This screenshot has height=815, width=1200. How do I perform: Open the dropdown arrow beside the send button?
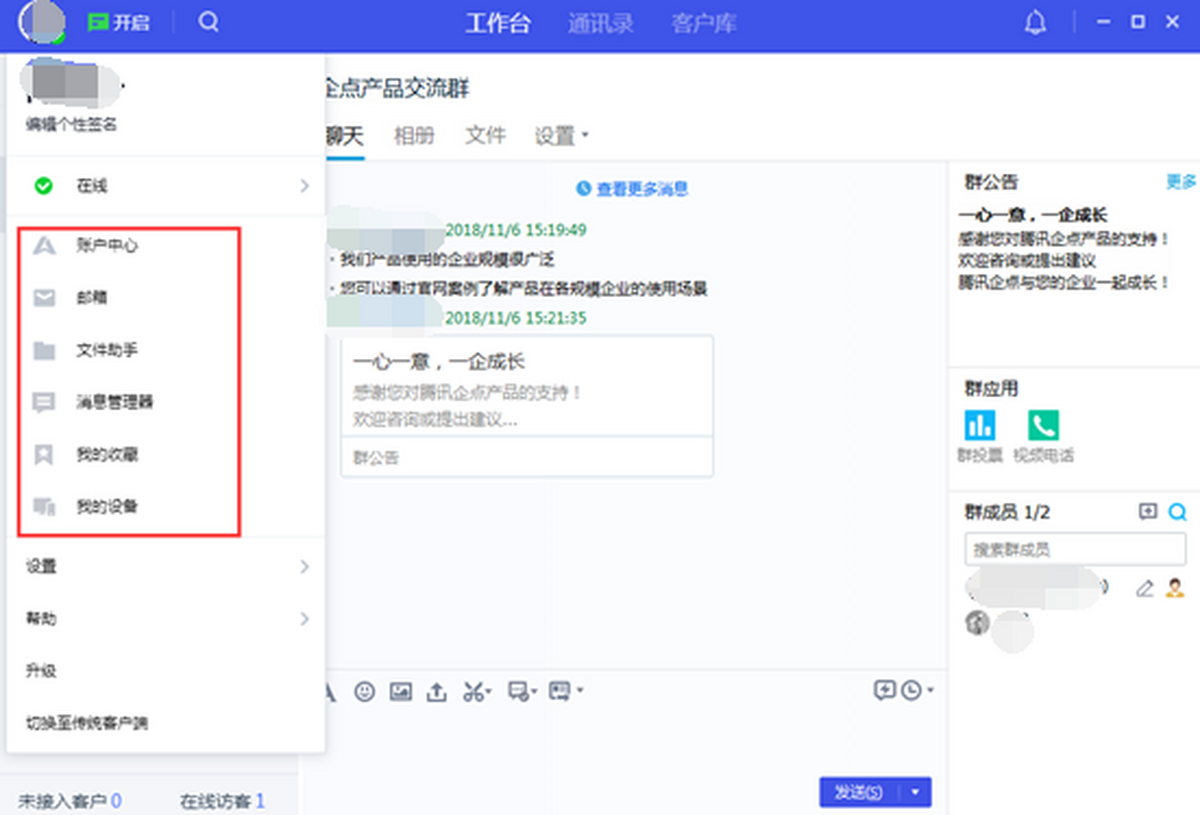(916, 792)
